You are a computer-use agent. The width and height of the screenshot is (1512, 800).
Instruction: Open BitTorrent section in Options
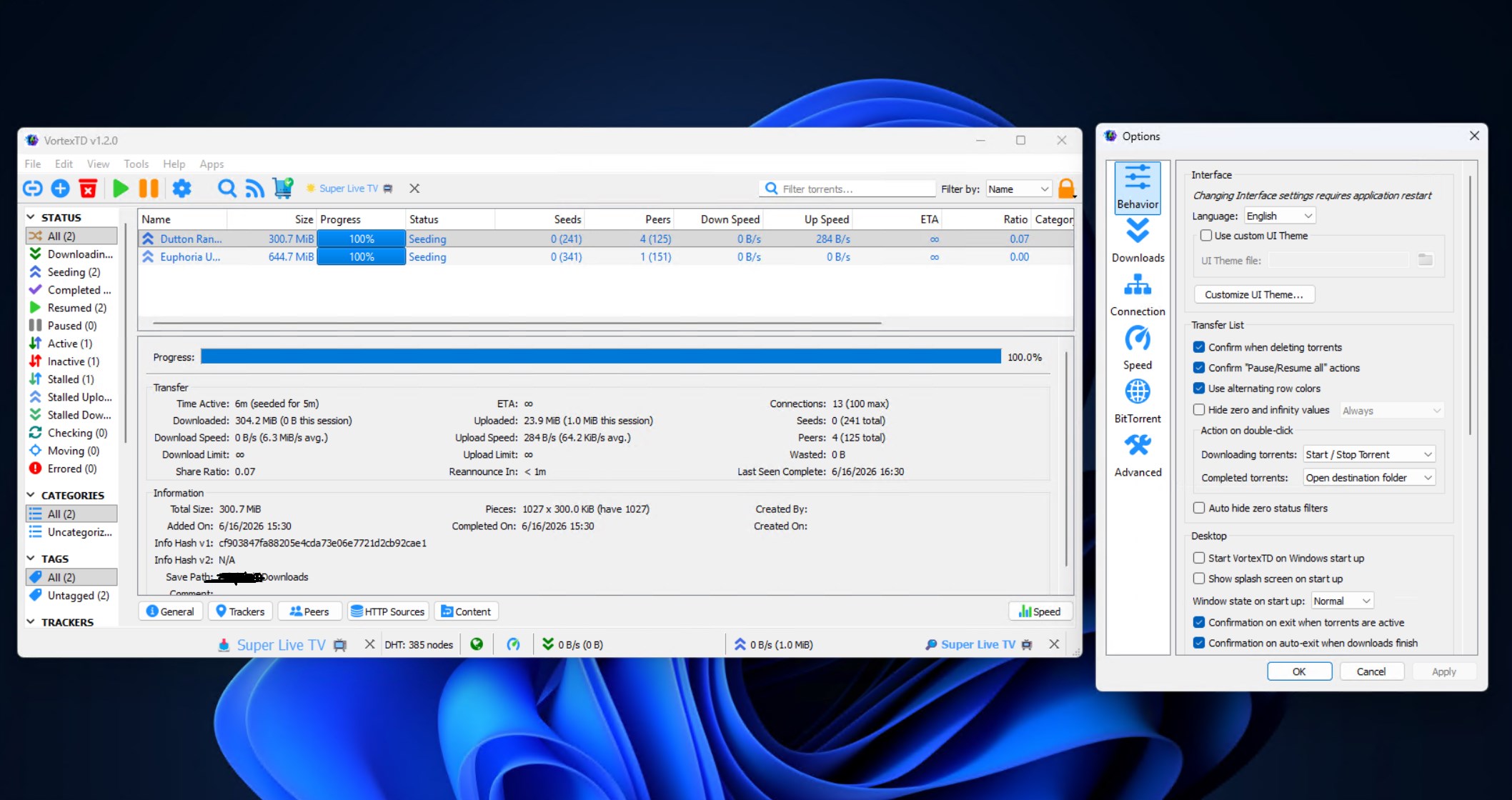(x=1138, y=401)
